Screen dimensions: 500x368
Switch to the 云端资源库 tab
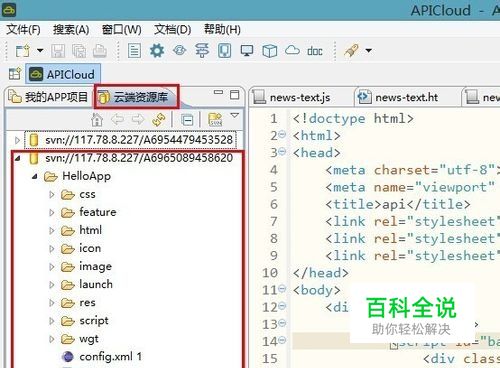pyautogui.click(x=137, y=97)
